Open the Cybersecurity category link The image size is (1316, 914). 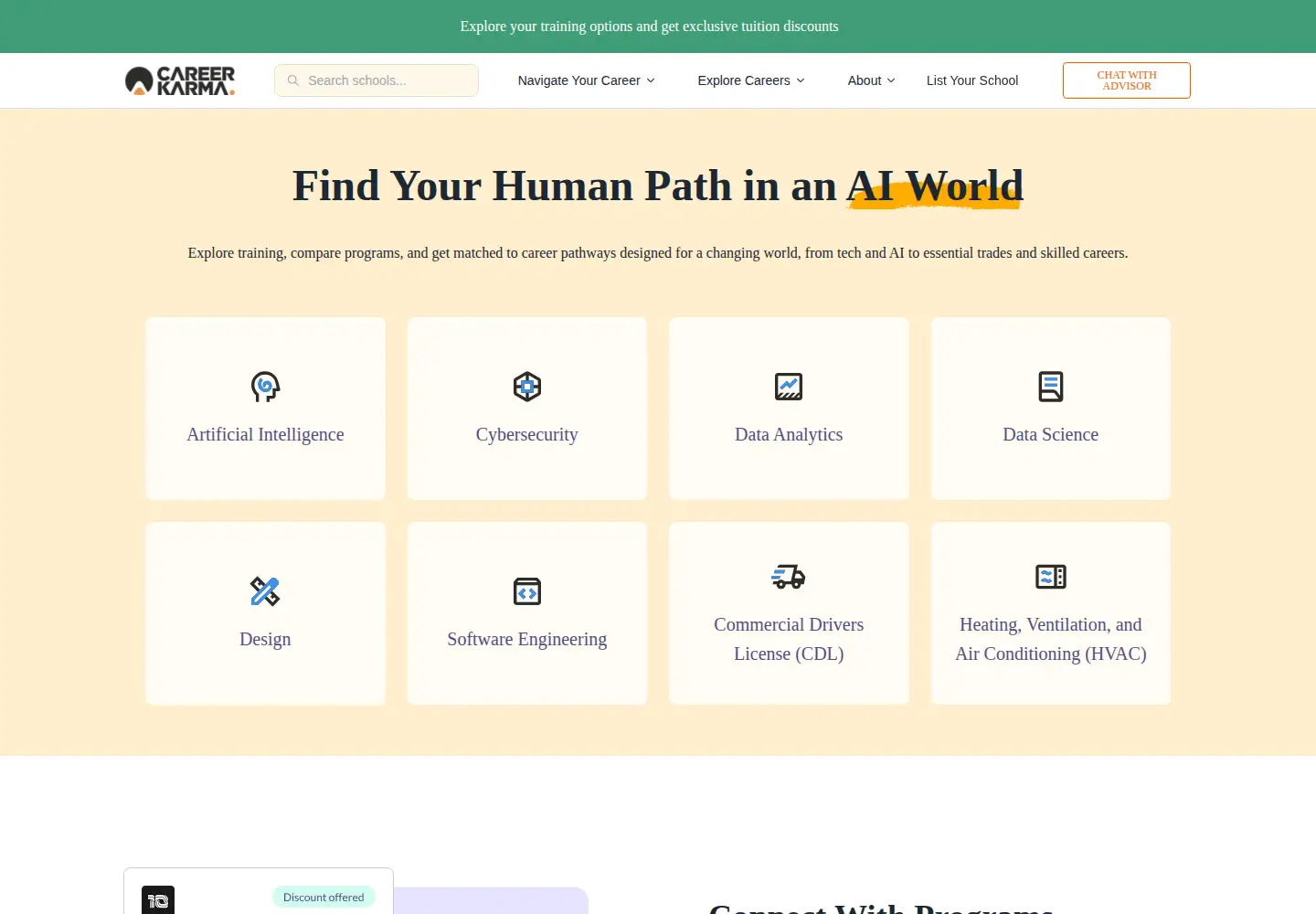tap(527, 435)
